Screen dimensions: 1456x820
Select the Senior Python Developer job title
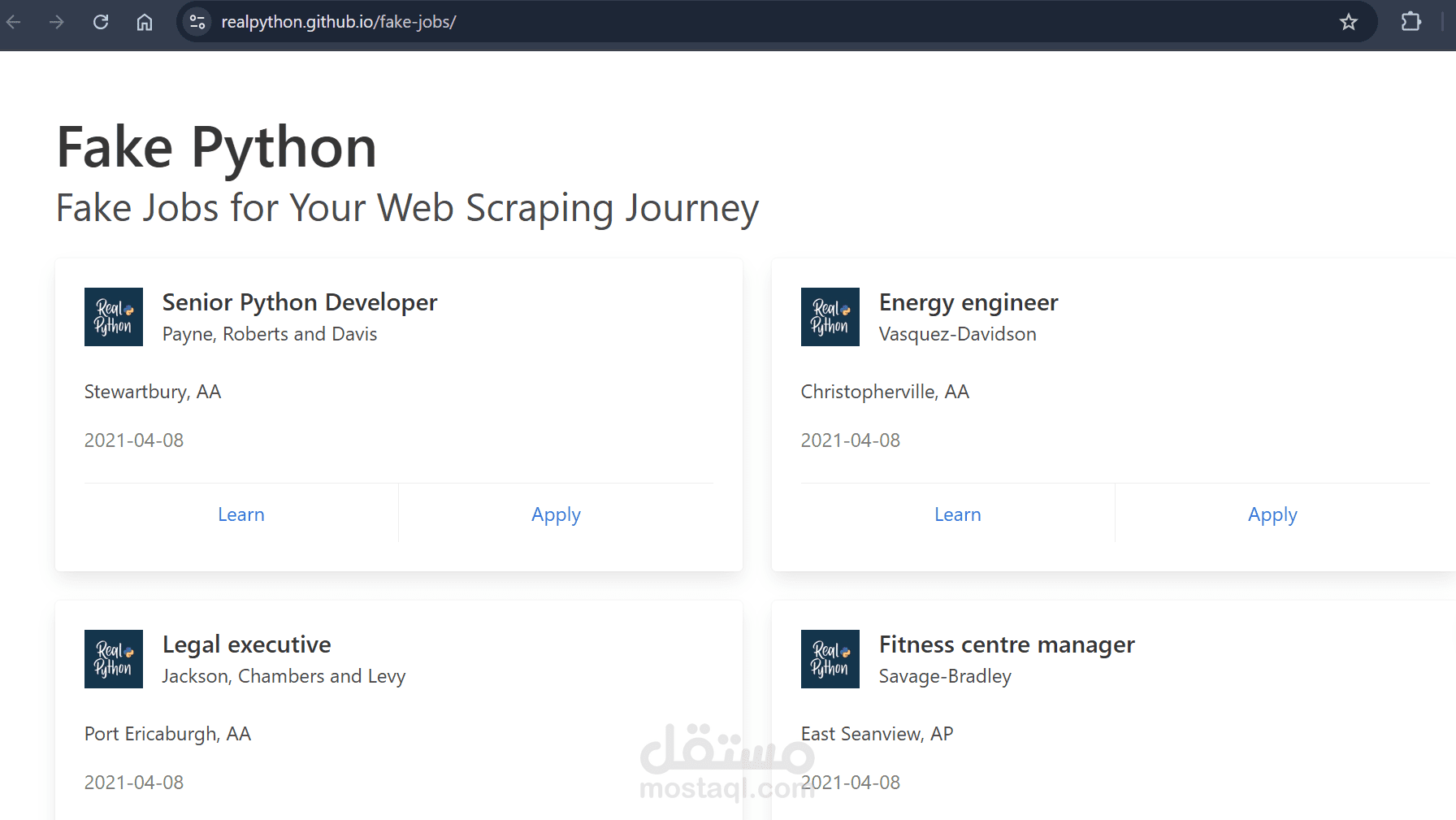tap(300, 303)
